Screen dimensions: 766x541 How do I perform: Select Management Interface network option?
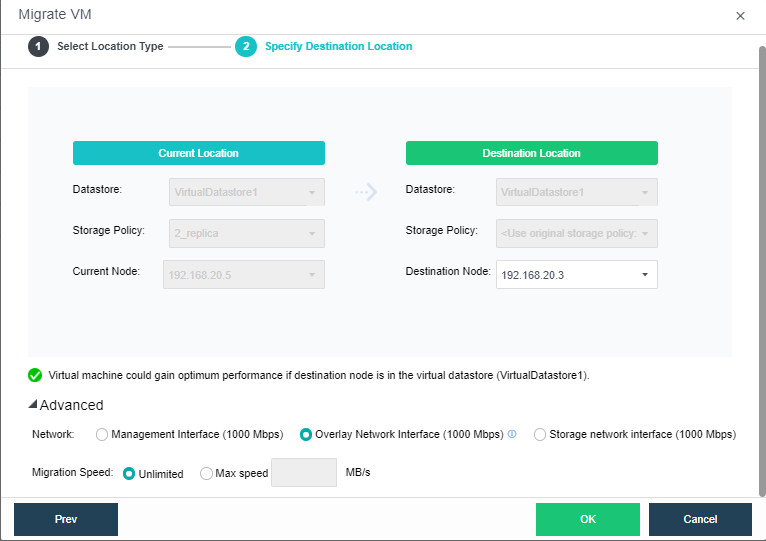[102, 435]
